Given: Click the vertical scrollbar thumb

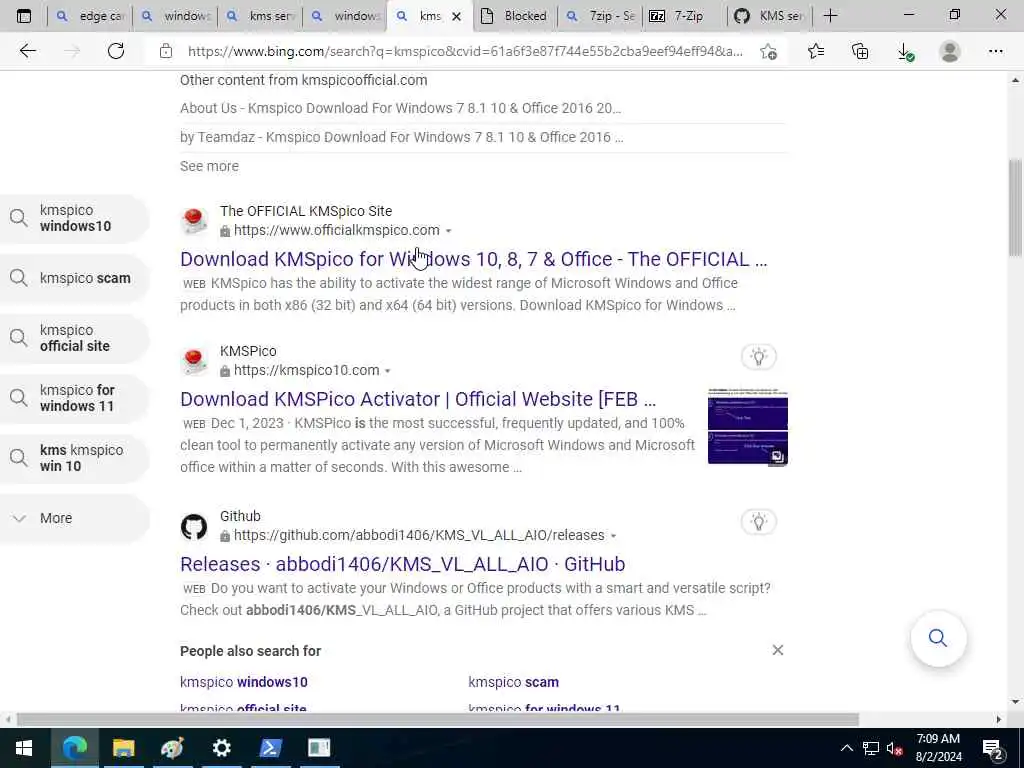Looking at the screenshot, I should tap(1016, 208).
